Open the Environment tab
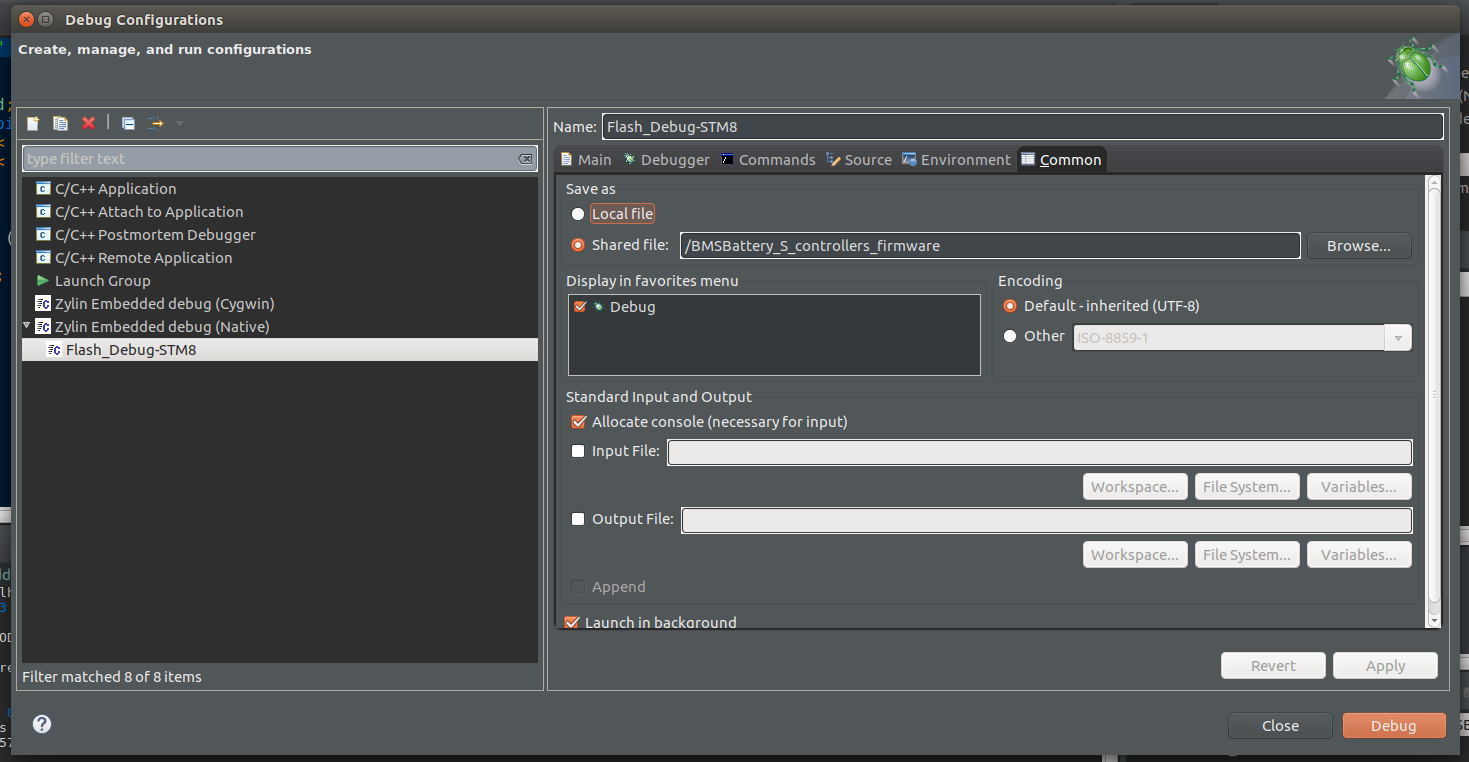This screenshot has height=762, width=1469. click(957, 160)
